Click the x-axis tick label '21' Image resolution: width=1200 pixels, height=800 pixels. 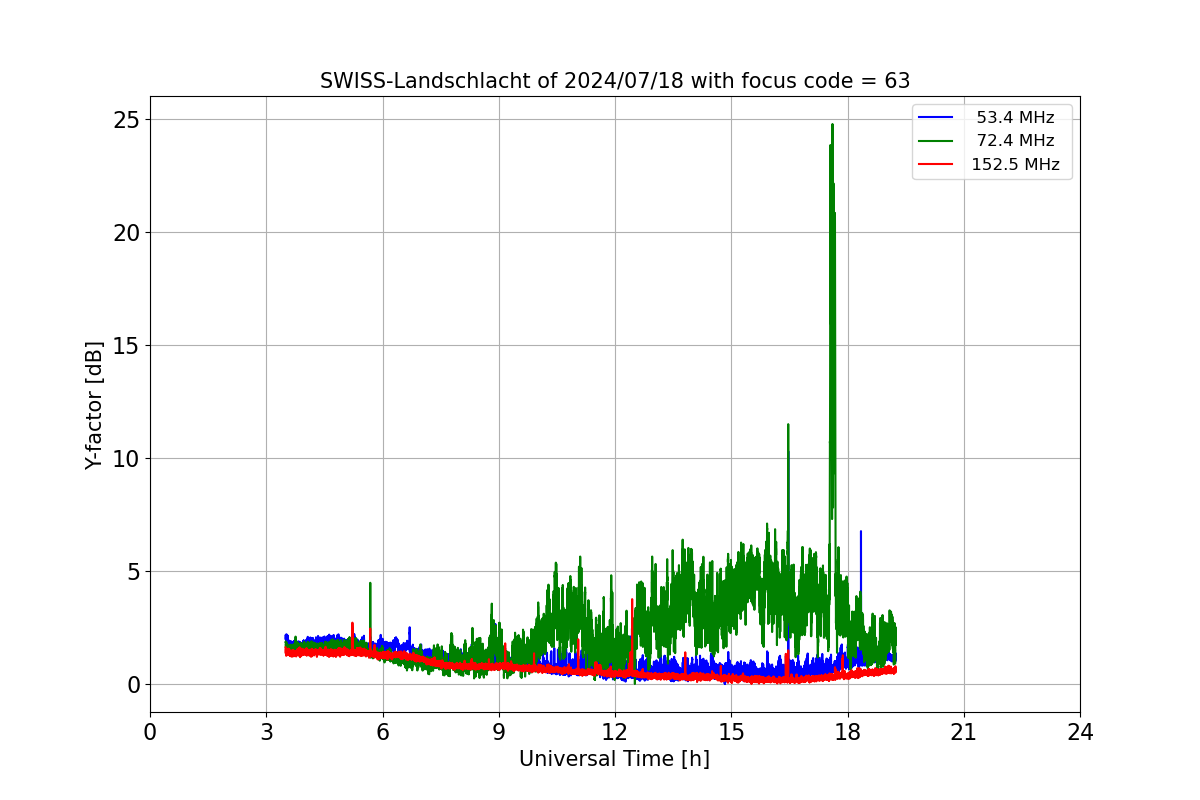click(964, 732)
